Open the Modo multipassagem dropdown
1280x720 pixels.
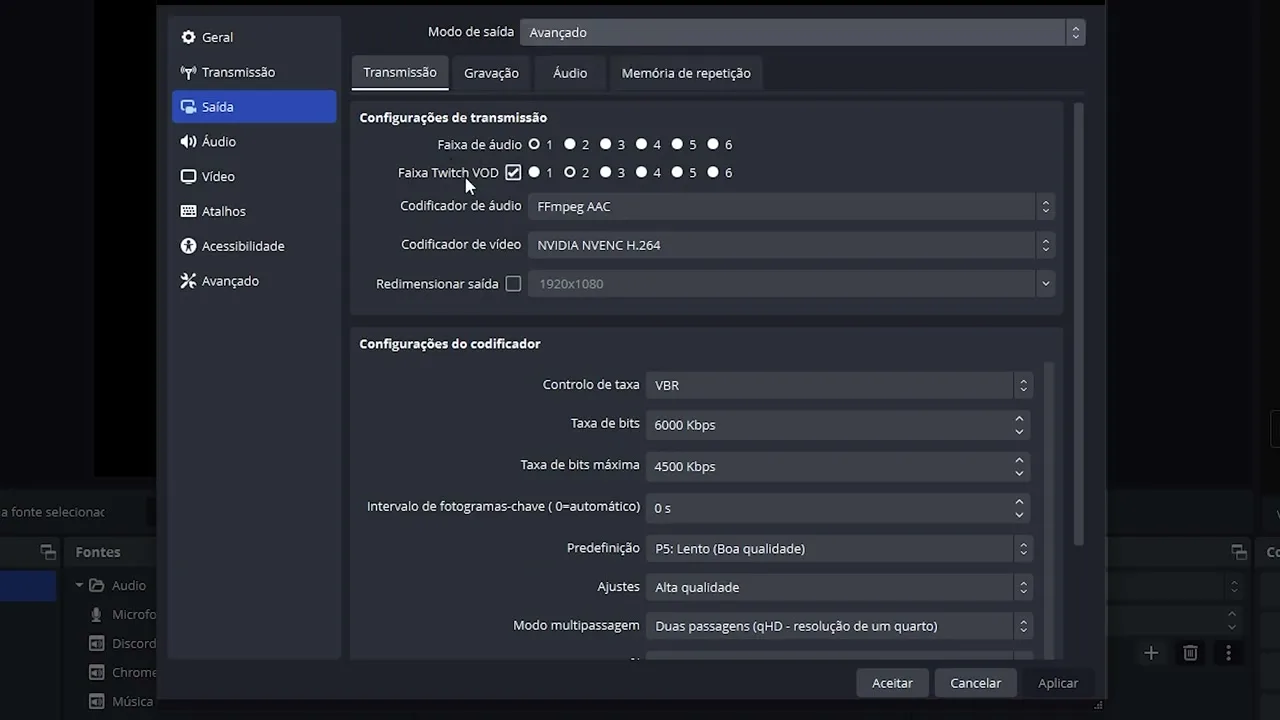(838, 626)
